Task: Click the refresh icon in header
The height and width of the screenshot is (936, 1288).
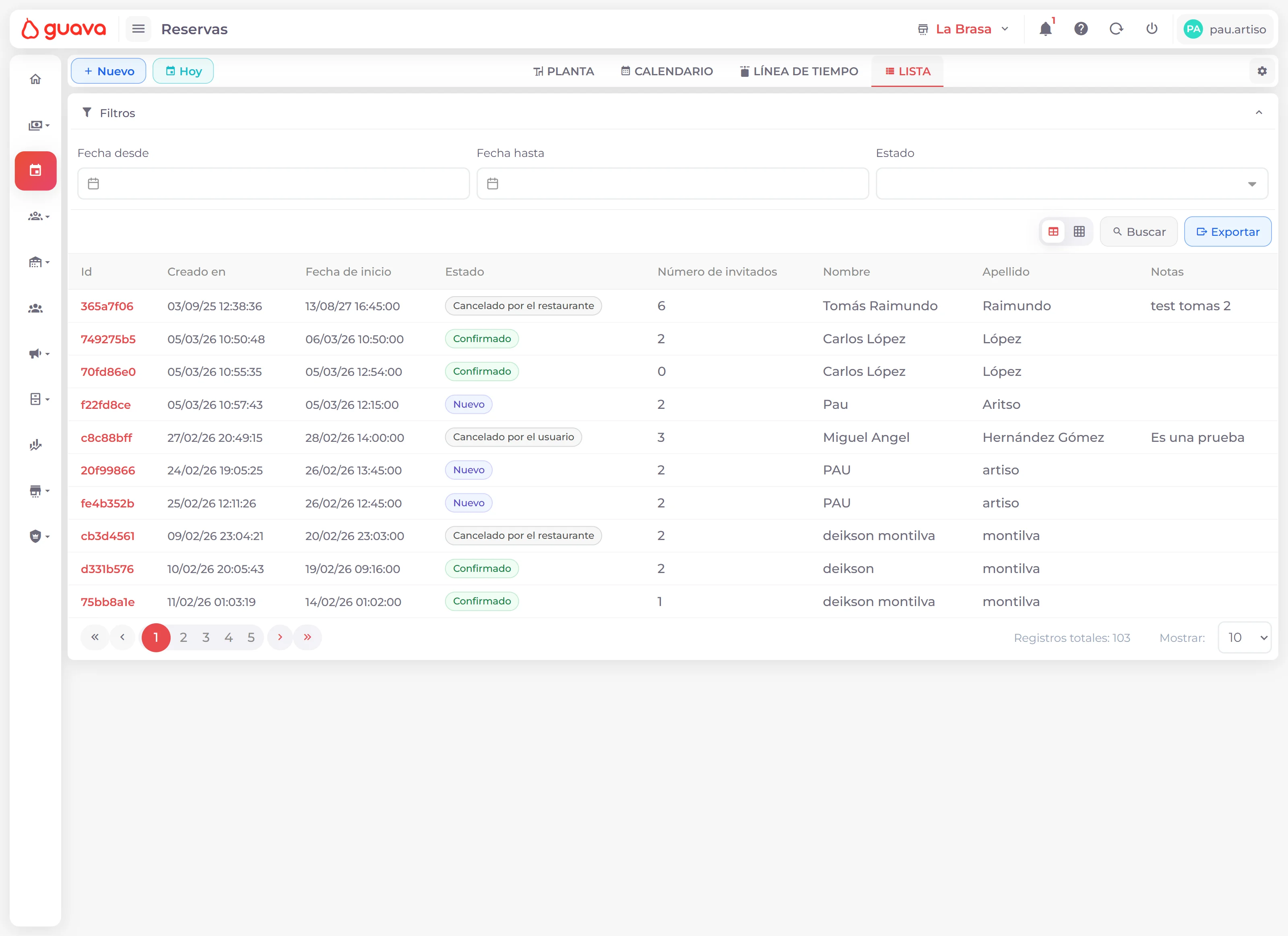Action: pos(1116,29)
